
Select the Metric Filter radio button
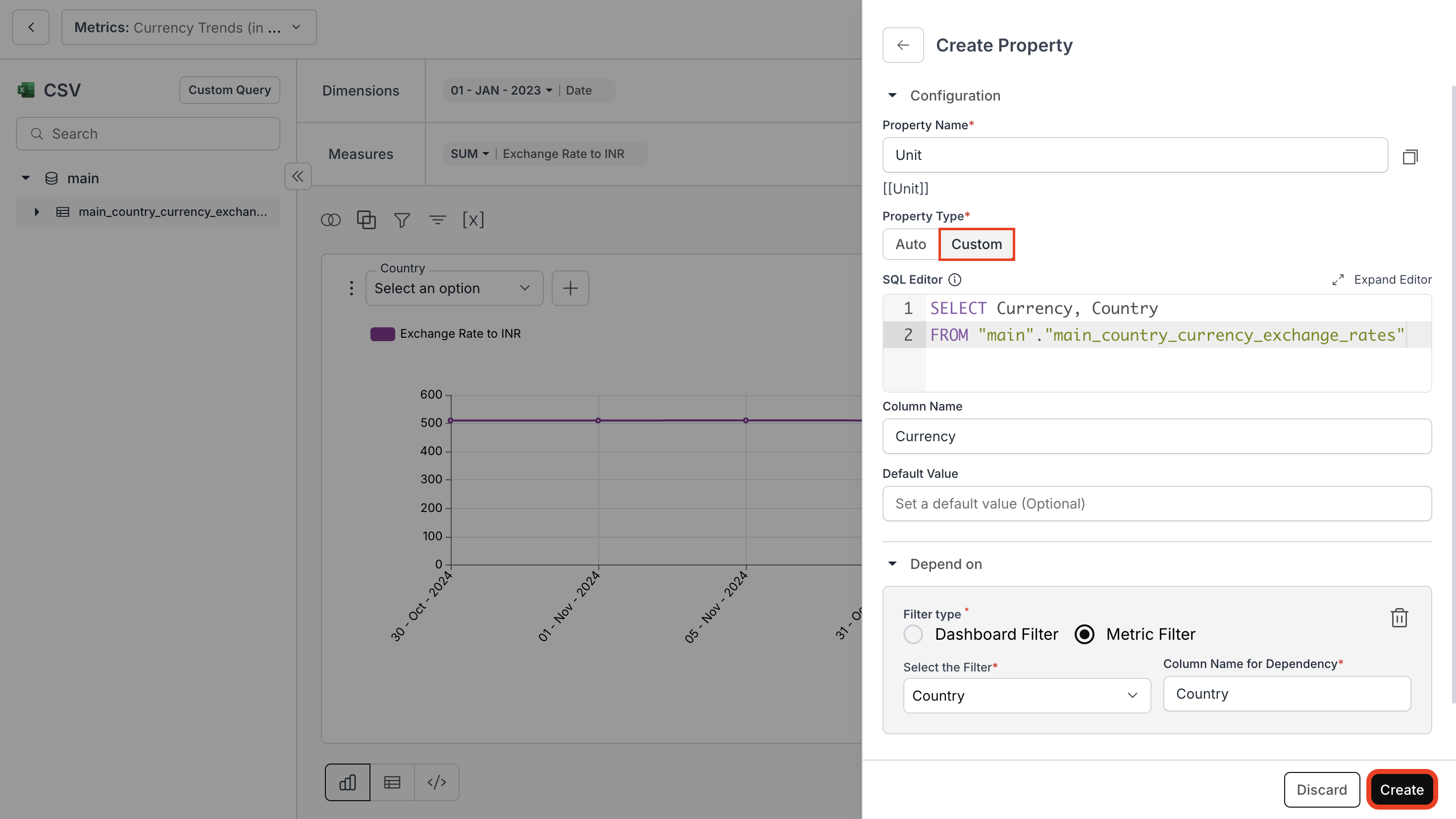(1084, 634)
